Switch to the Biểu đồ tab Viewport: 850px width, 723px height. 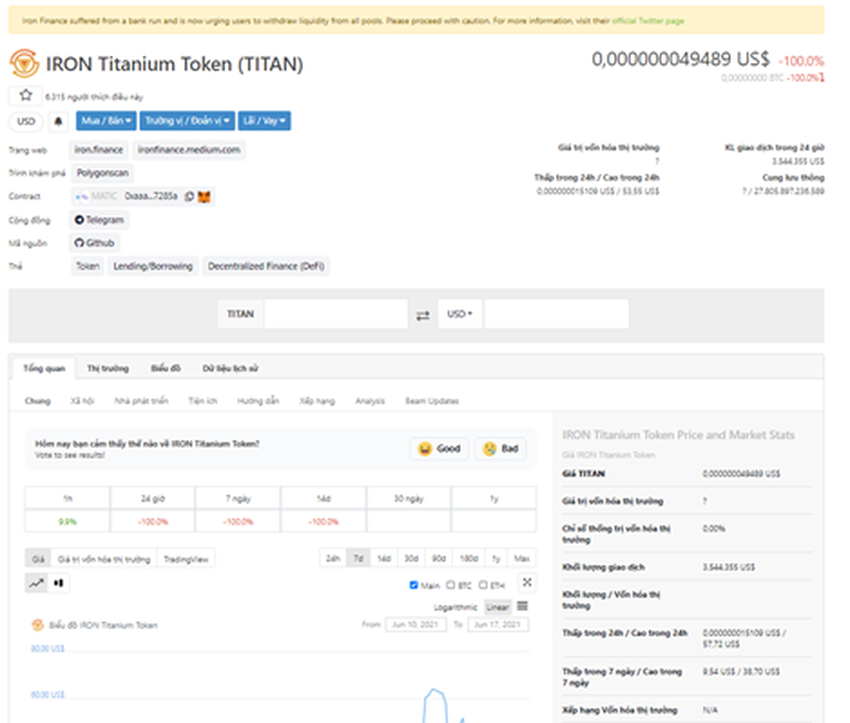pyautogui.click(x=165, y=369)
